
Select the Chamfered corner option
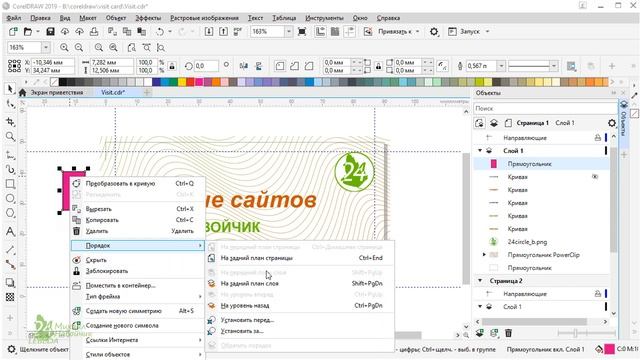[309, 66]
